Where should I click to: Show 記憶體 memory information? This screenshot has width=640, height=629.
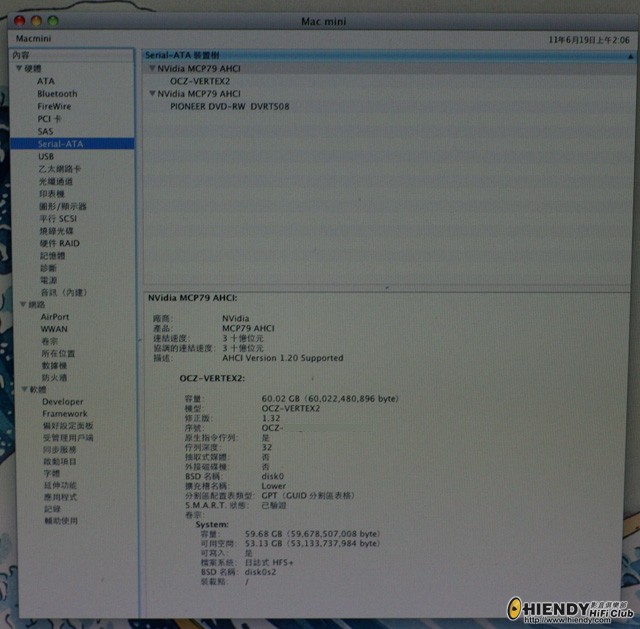(53, 256)
